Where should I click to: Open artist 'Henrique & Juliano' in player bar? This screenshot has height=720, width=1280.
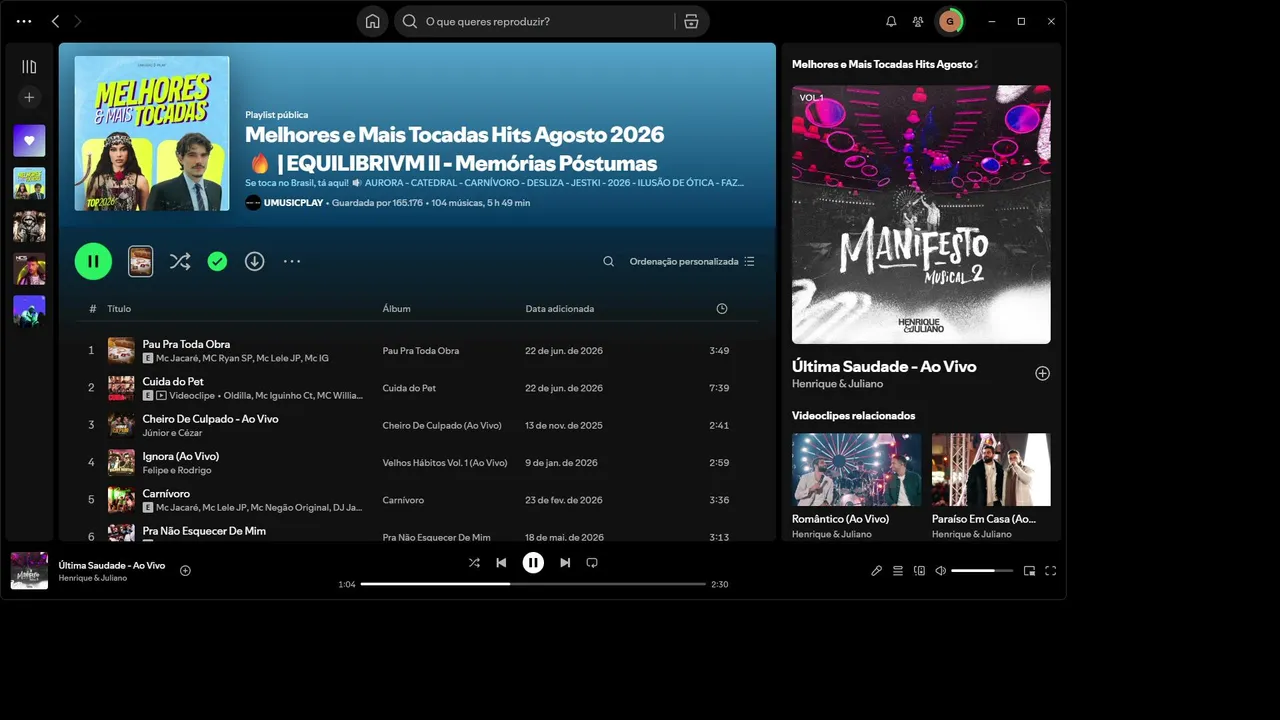pyautogui.click(x=93, y=578)
